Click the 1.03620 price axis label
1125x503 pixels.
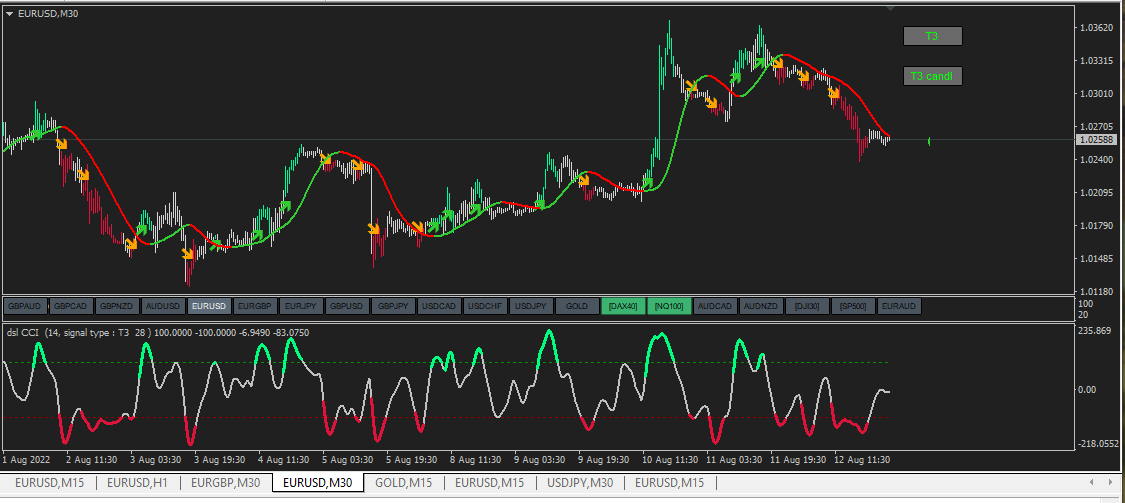pos(1097,28)
